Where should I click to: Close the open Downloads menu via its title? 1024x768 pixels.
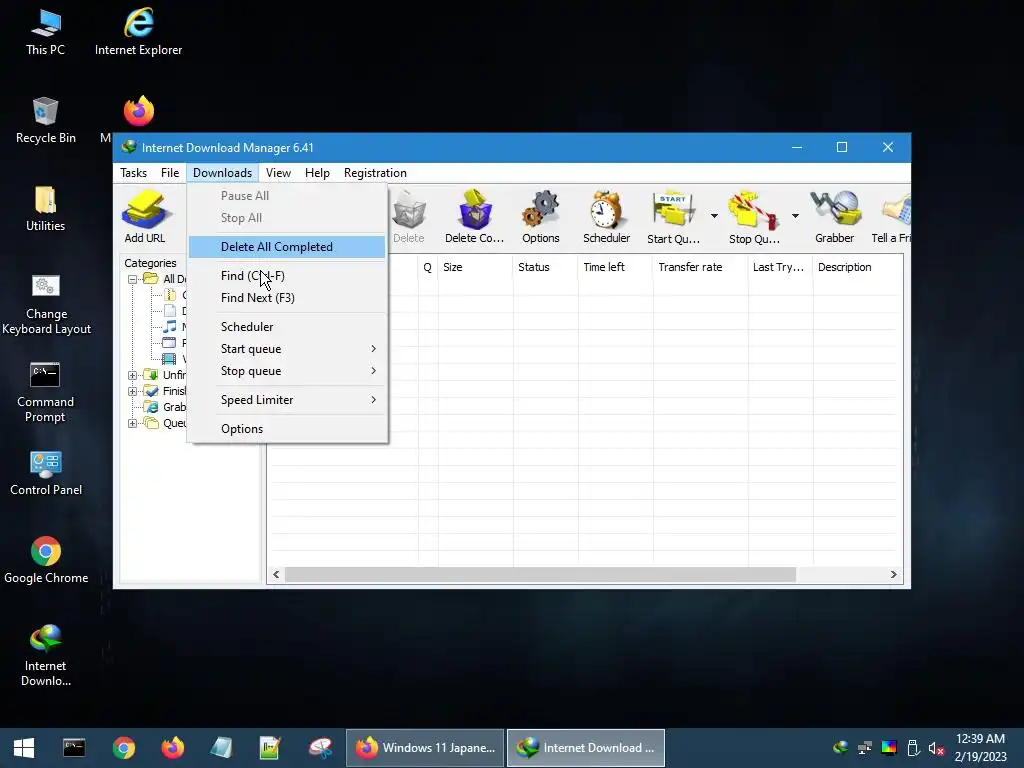coord(222,173)
